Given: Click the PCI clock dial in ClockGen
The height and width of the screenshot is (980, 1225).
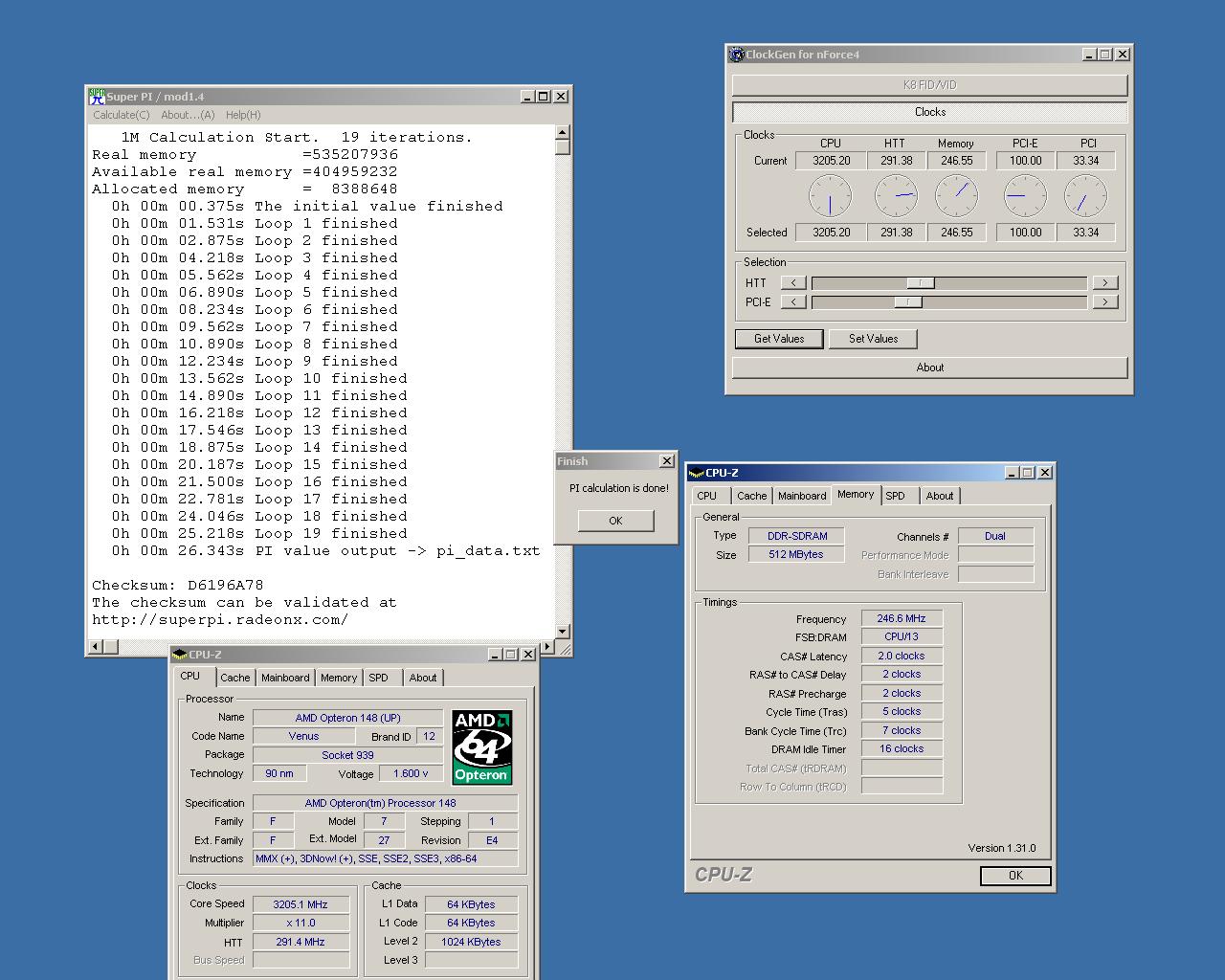Looking at the screenshot, I should click(1085, 196).
